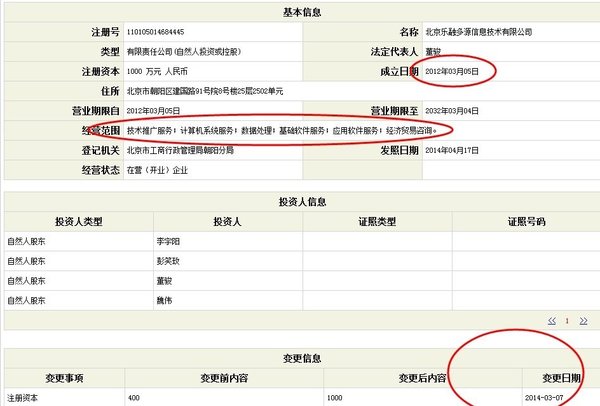600x406 pixels.
Task: Click the 类型 field label
Action: [x=110, y=51]
